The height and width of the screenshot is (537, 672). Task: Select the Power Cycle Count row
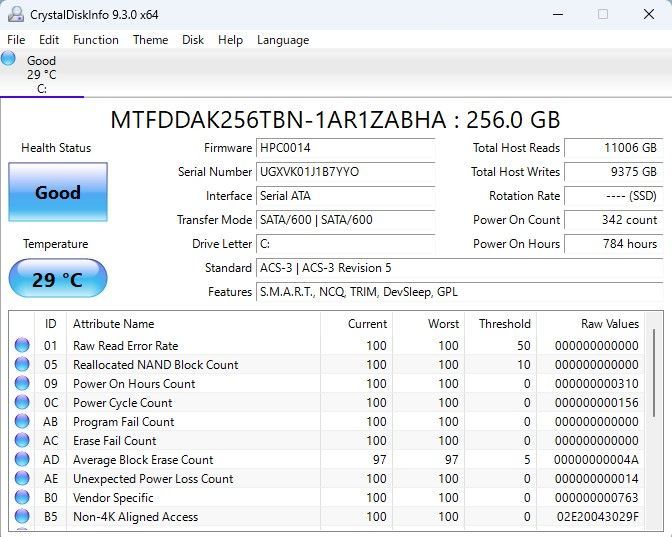coord(327,402)
